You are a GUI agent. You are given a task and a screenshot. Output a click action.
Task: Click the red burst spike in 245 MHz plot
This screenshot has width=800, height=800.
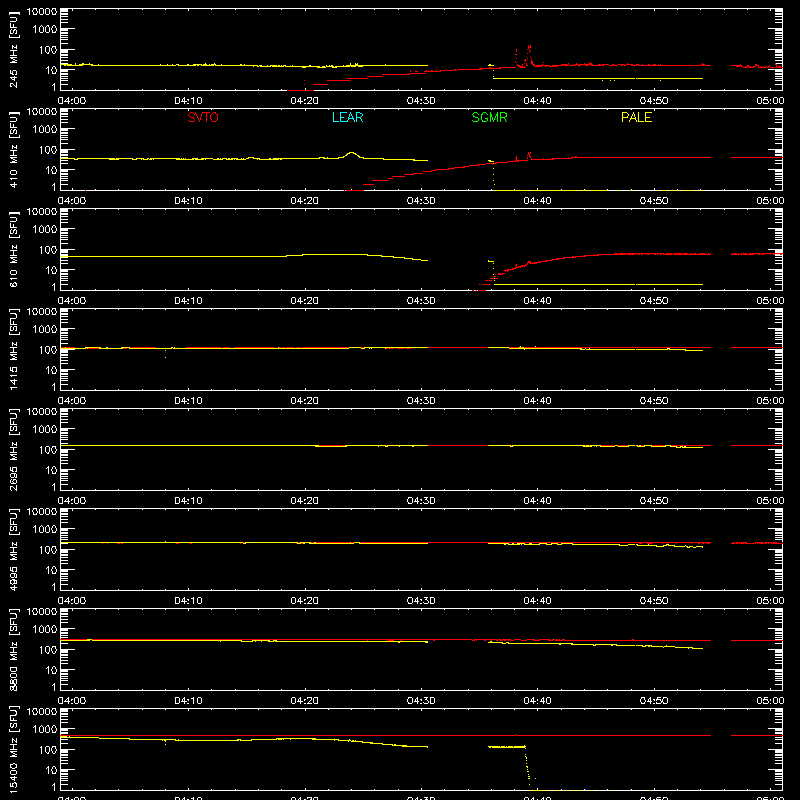point(529,55)
